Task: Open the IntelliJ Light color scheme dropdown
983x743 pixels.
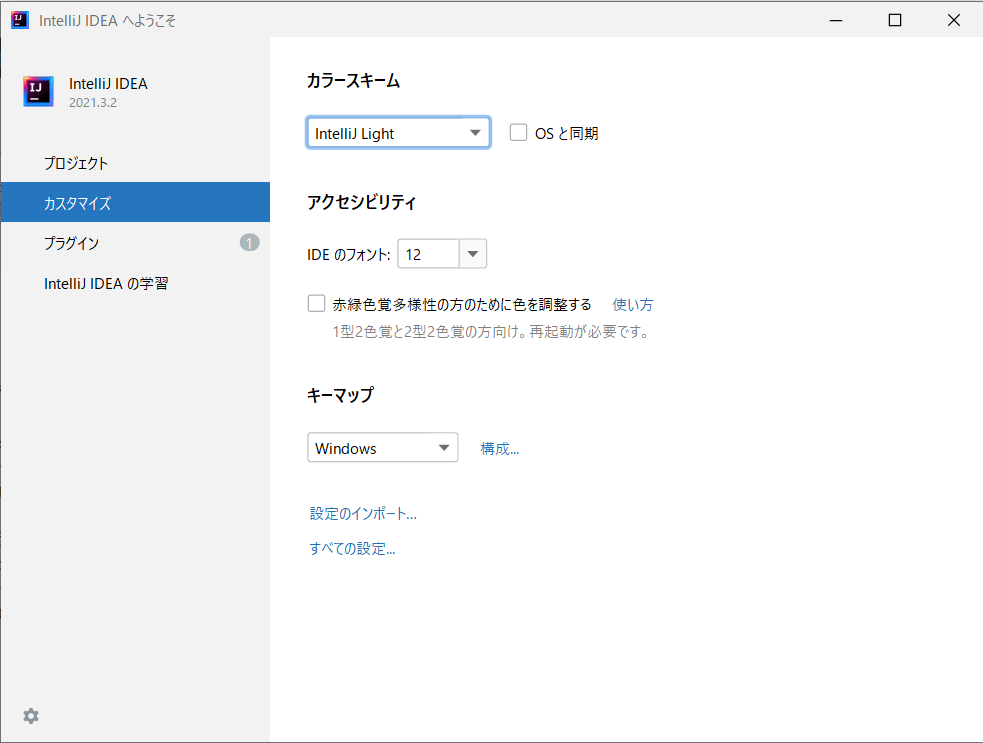Action: point(398,133)
